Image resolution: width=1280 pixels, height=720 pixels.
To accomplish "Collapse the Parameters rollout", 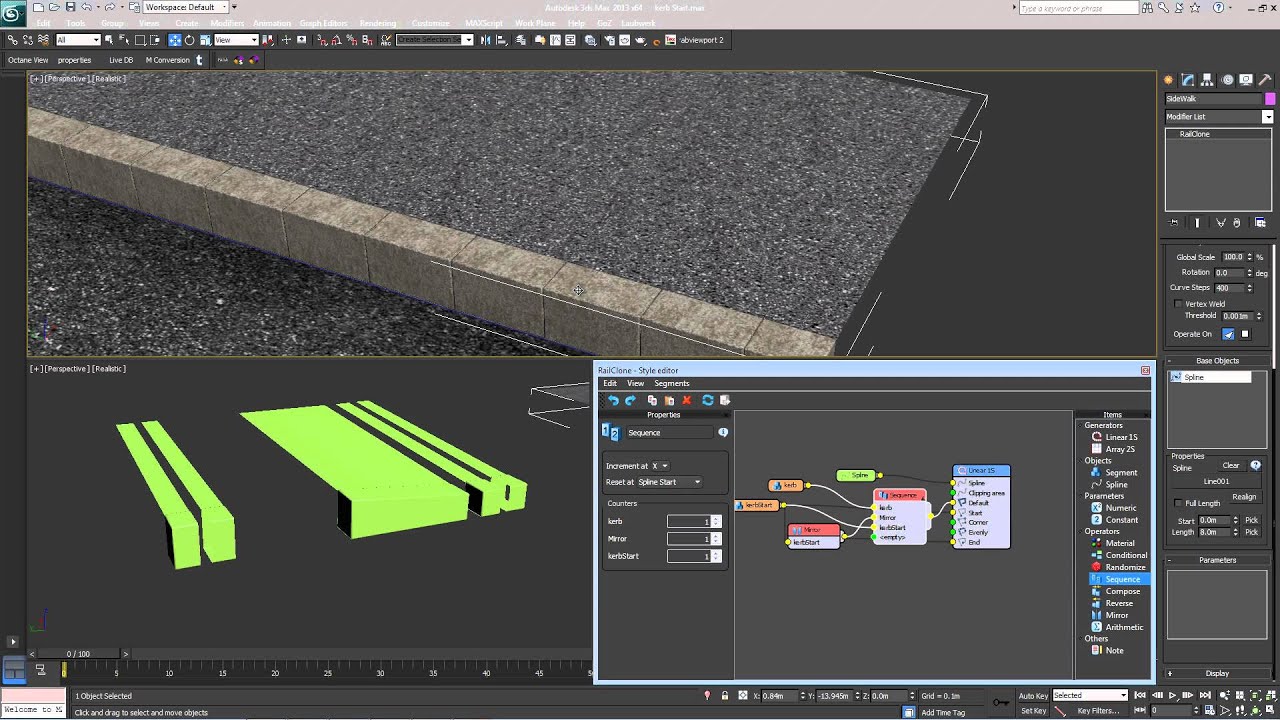I will click(x=1217, y=560).
